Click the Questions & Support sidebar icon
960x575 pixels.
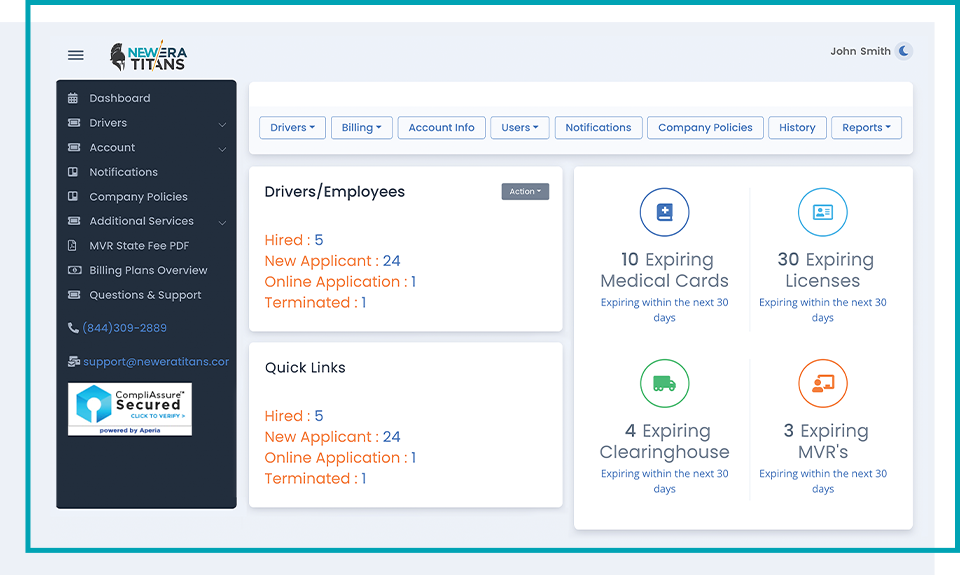(74, 295)
